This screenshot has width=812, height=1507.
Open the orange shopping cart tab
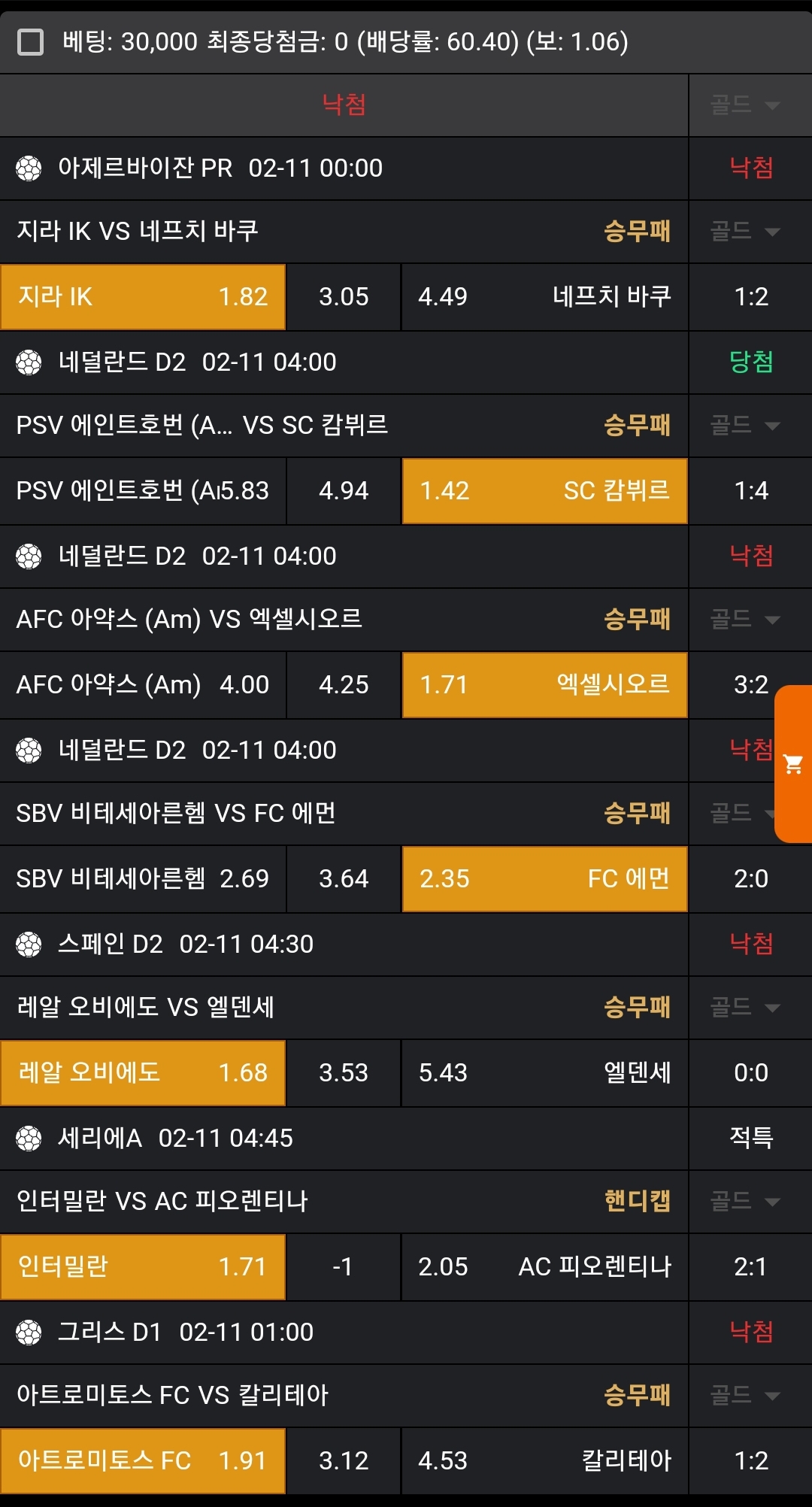(x=793, y=764)
